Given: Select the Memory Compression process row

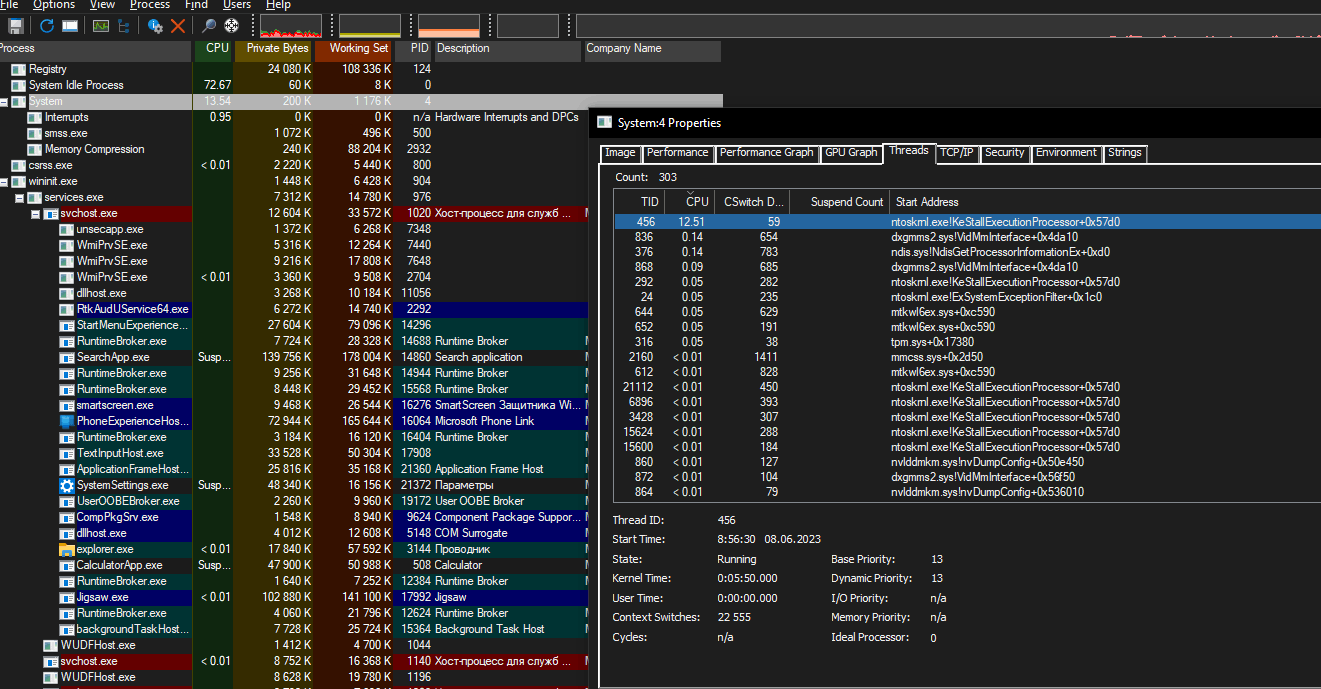Looking at the screenshot, I should [x=360, y=149].
